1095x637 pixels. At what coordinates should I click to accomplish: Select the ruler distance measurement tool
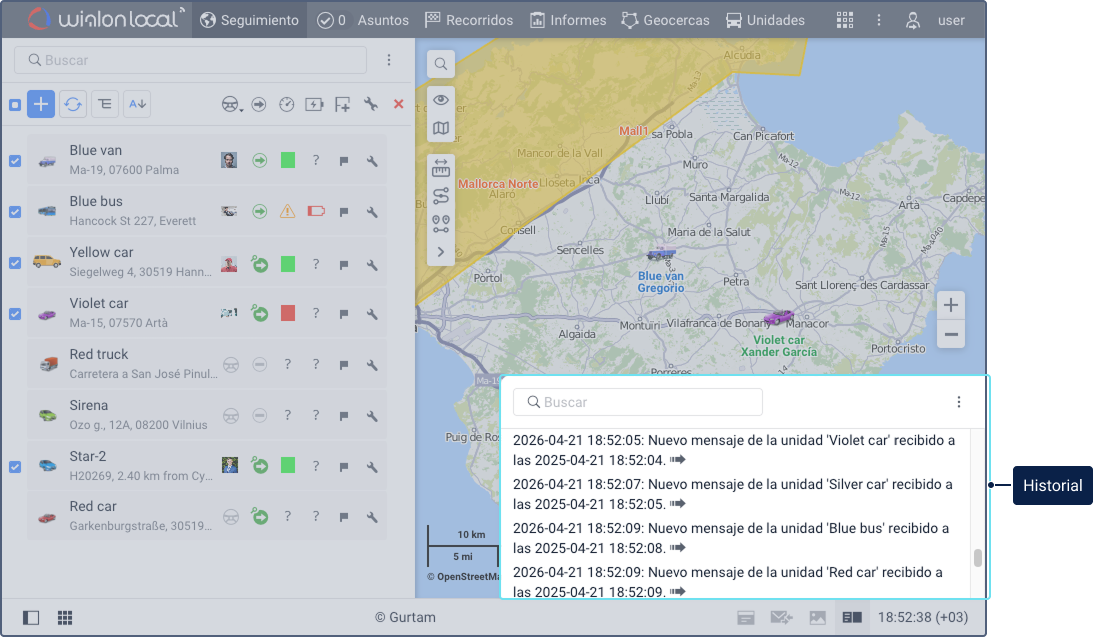(441, 169)
